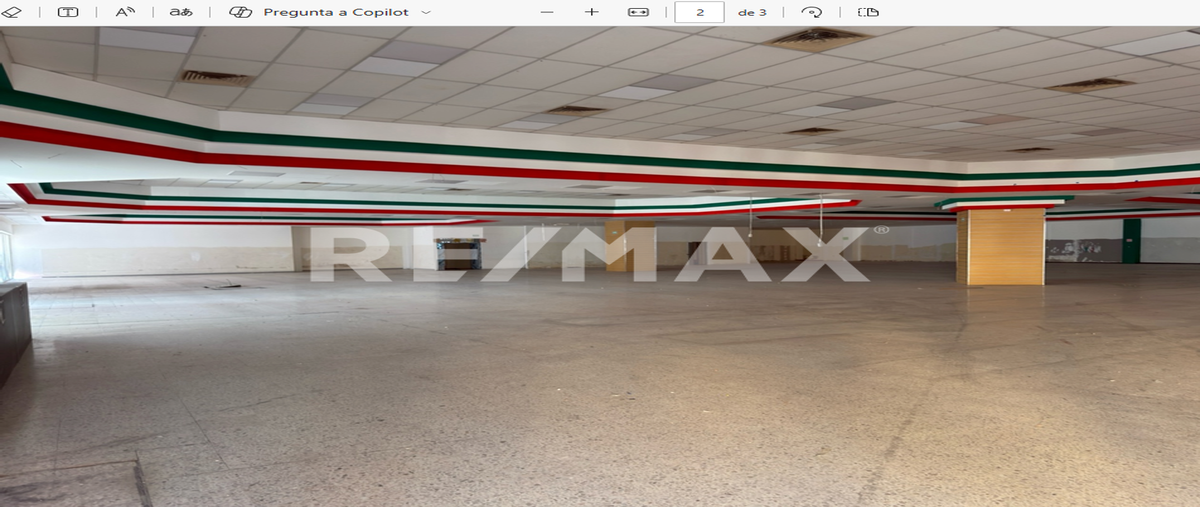Click the 'de 3' page count text
1200x507 pixels.
click(x=752, y=12)
